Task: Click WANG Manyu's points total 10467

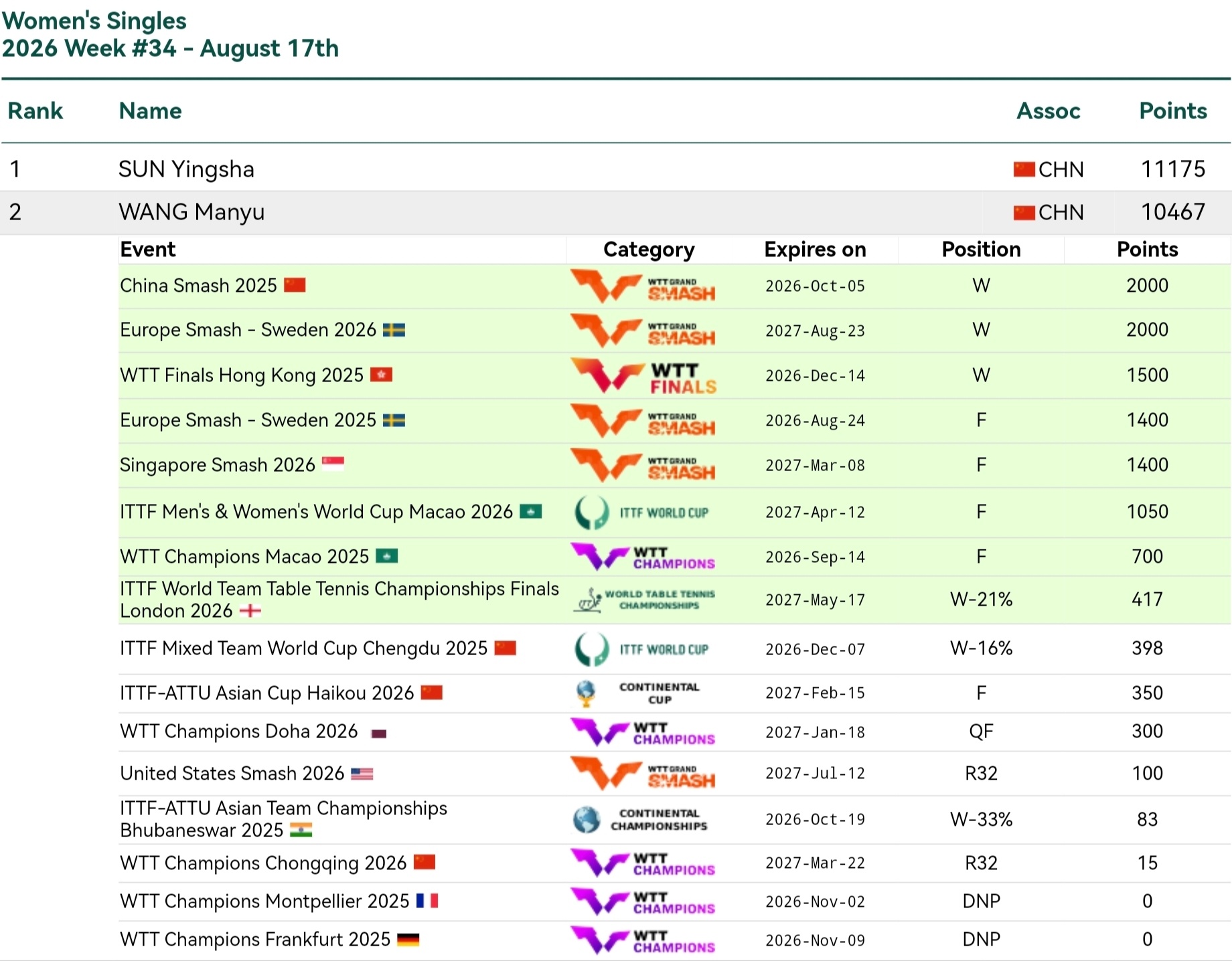Action: 1173,212
